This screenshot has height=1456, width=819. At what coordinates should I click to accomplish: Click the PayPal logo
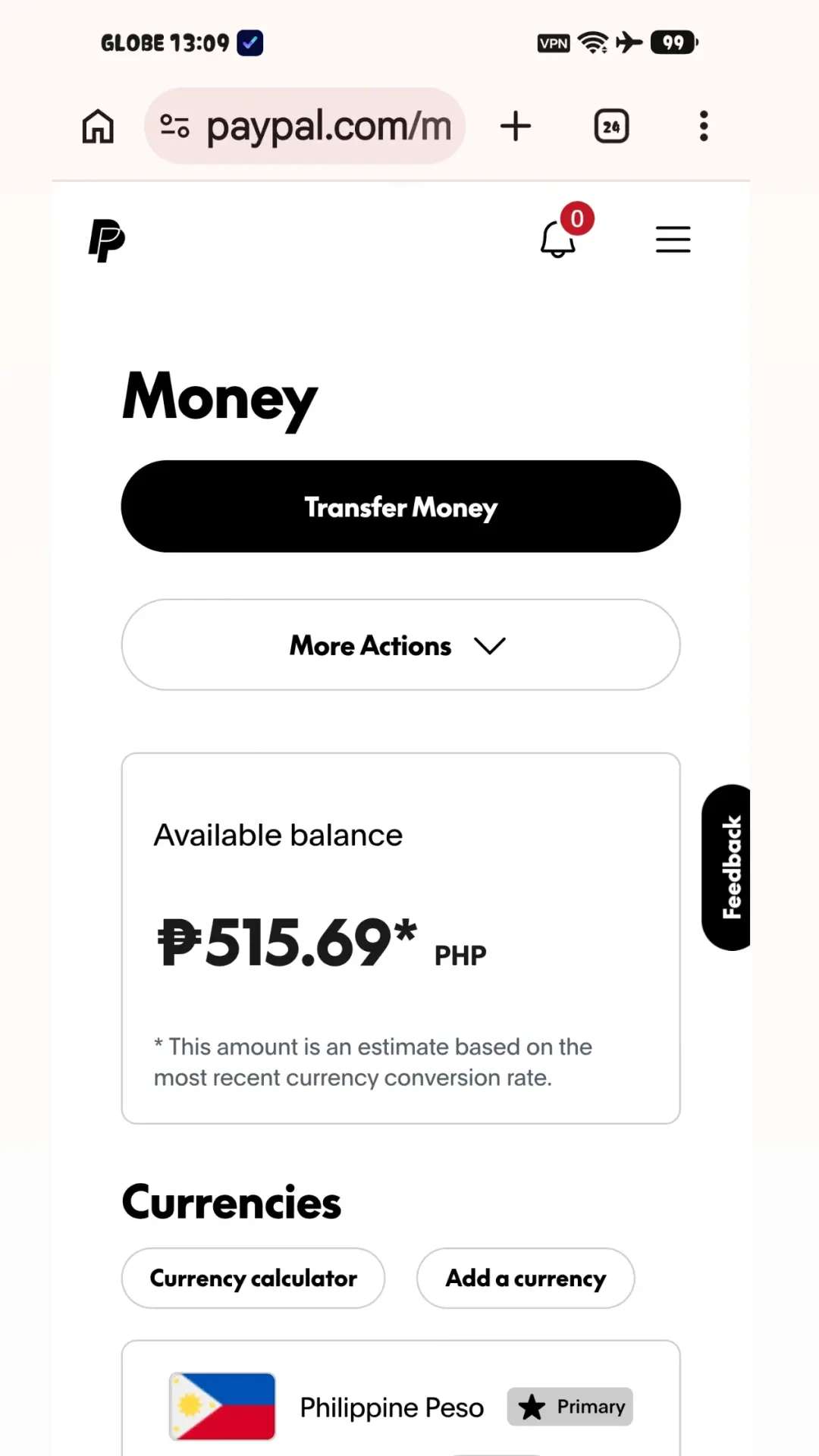point(106,240)
